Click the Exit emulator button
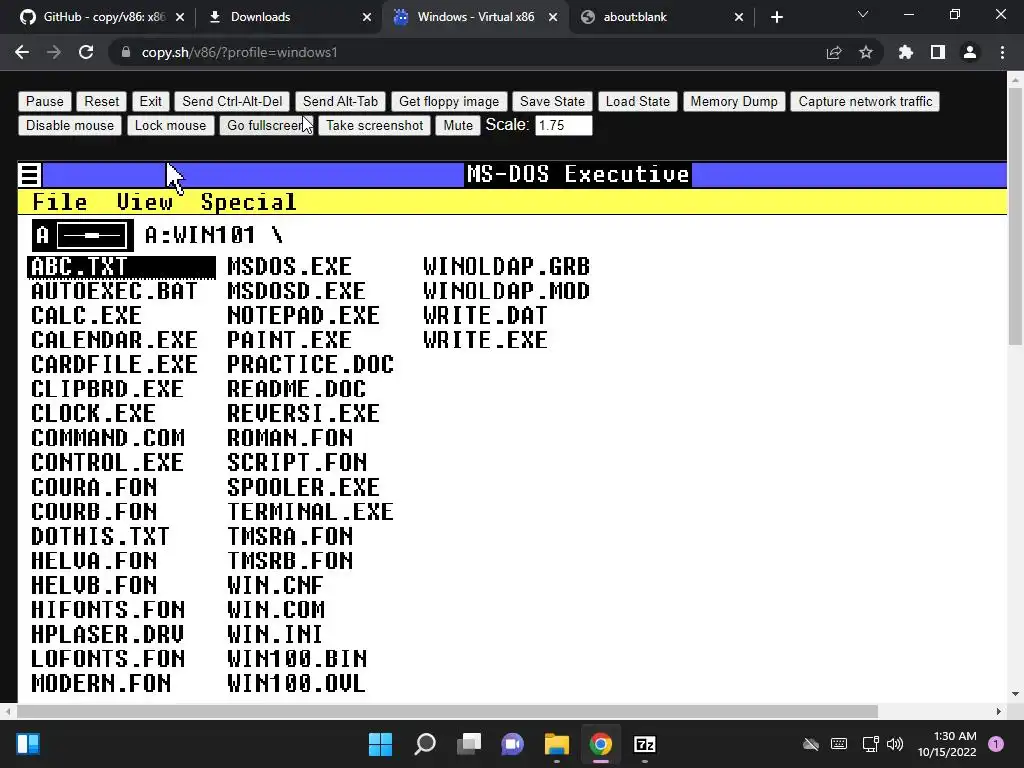This screenshot has height=768, width=1024. click(150, 101)
